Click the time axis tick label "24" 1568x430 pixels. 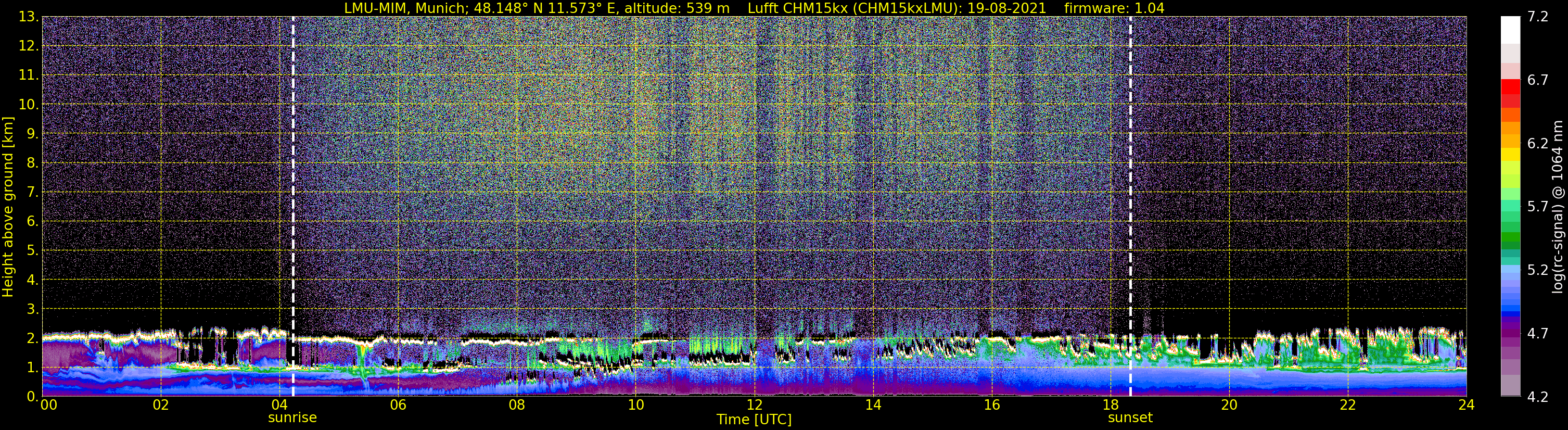1467,405
